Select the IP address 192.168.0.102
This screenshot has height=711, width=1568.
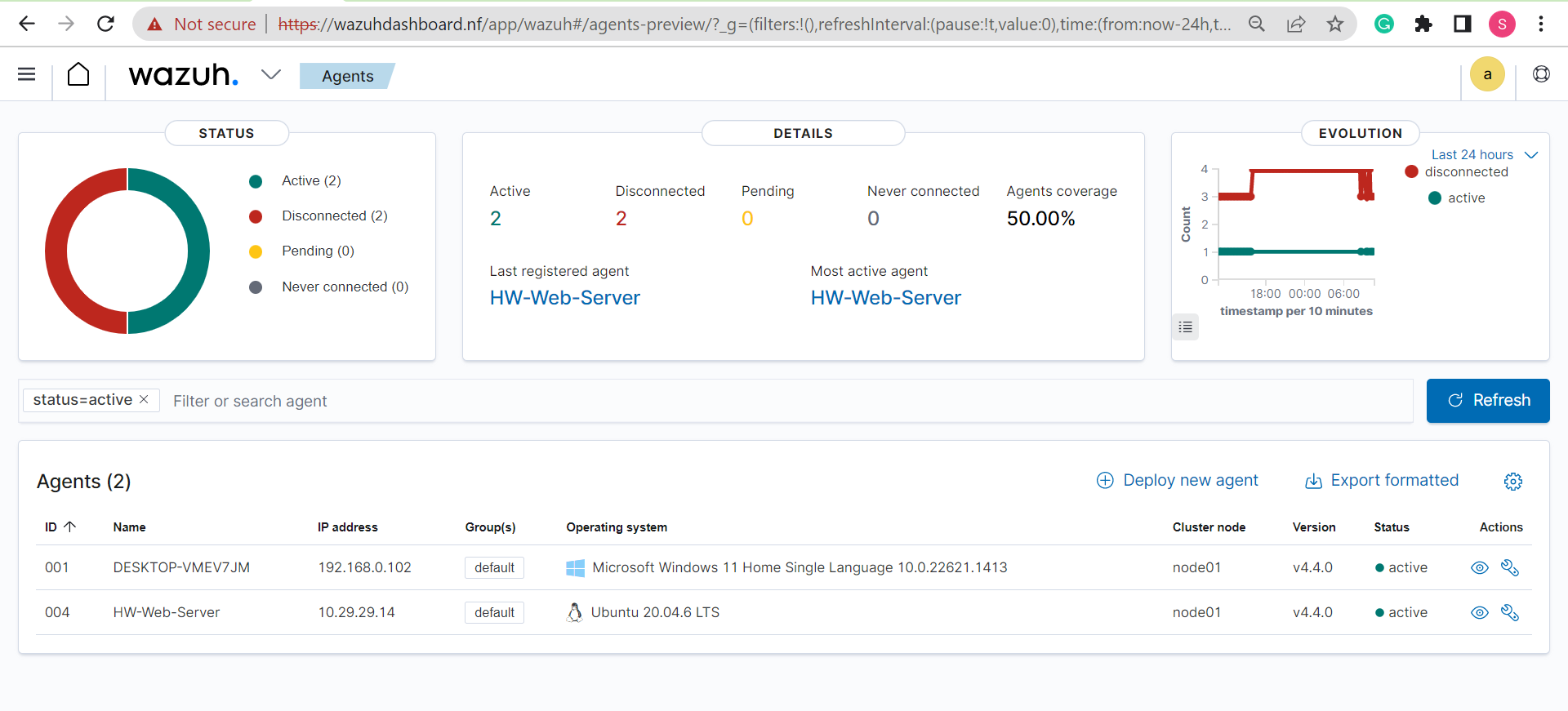[365, 567]
